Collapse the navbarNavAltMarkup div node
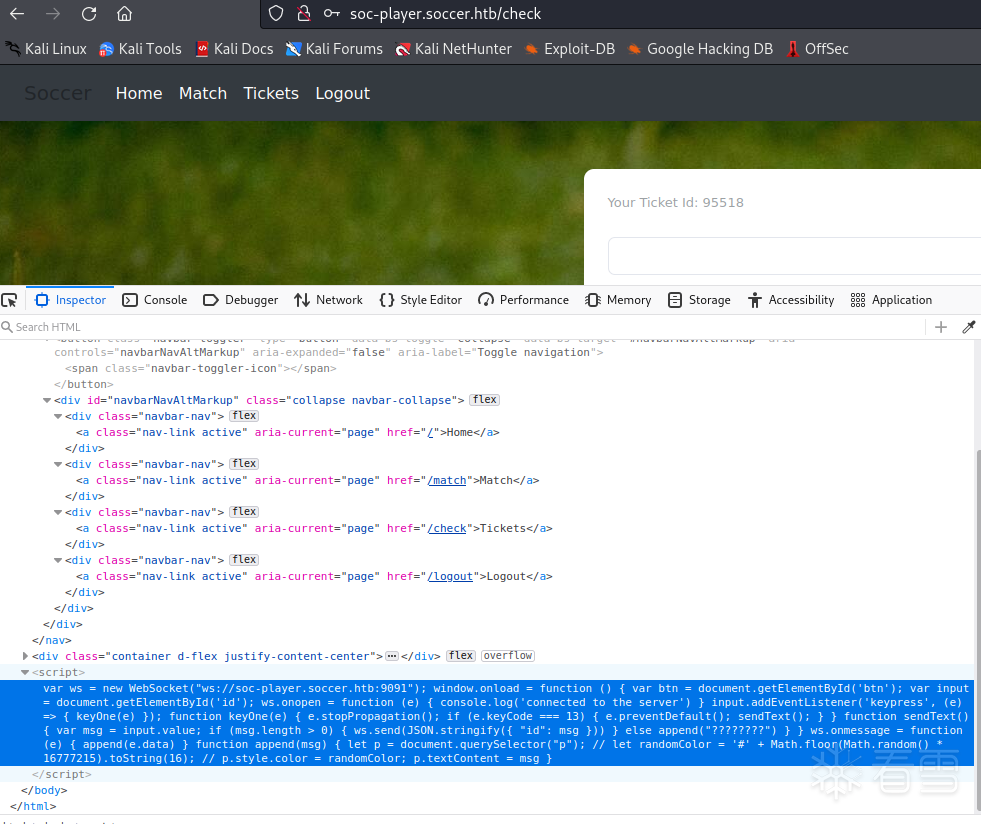Screen dimensions: 981x824 [47, 400]
